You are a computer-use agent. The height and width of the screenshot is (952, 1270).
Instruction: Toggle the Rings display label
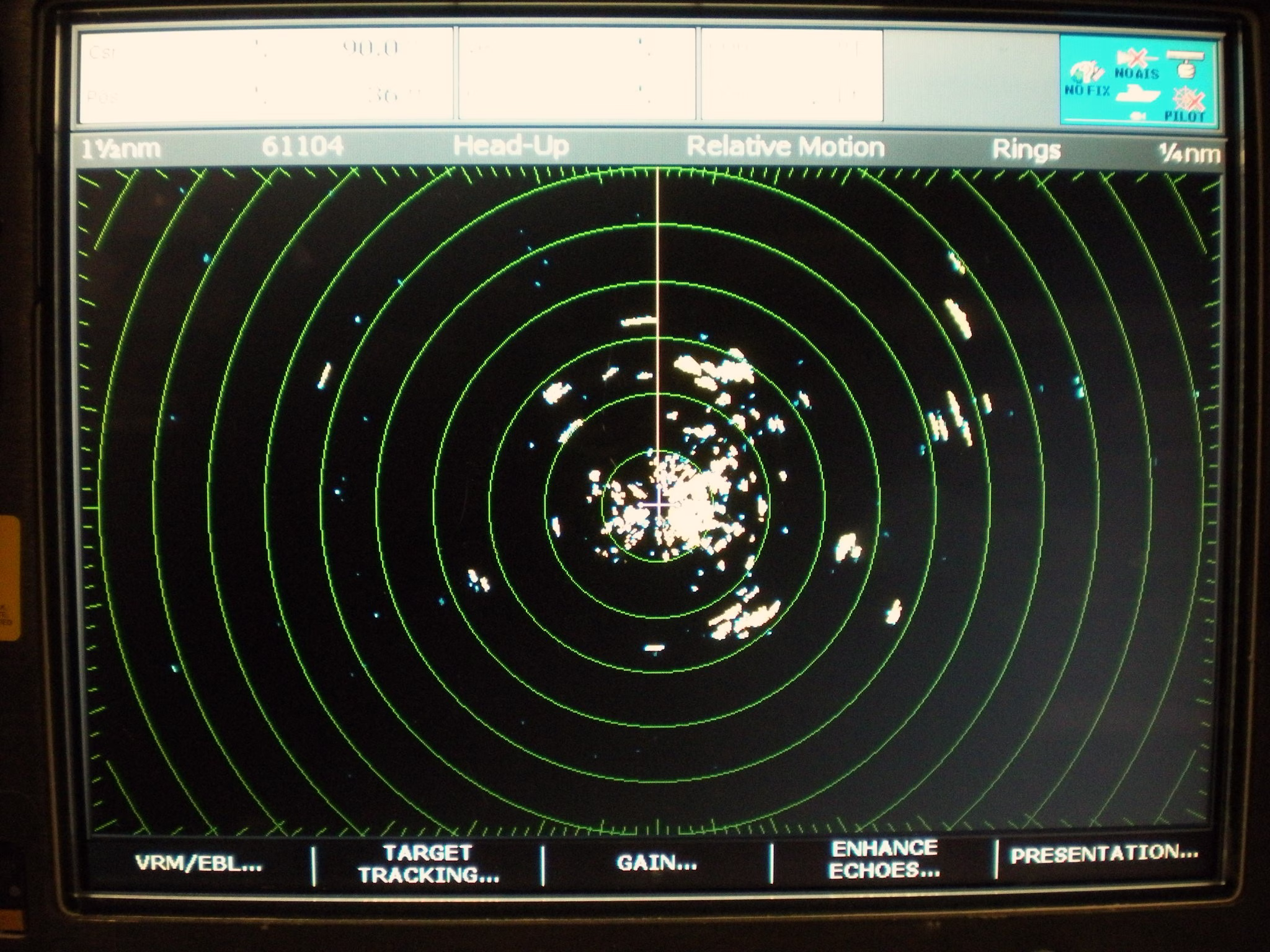1026,149
